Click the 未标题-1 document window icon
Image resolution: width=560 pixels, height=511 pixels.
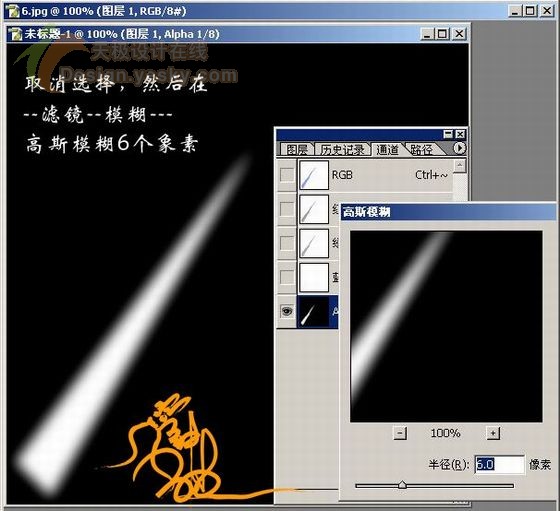coord(15,34)
